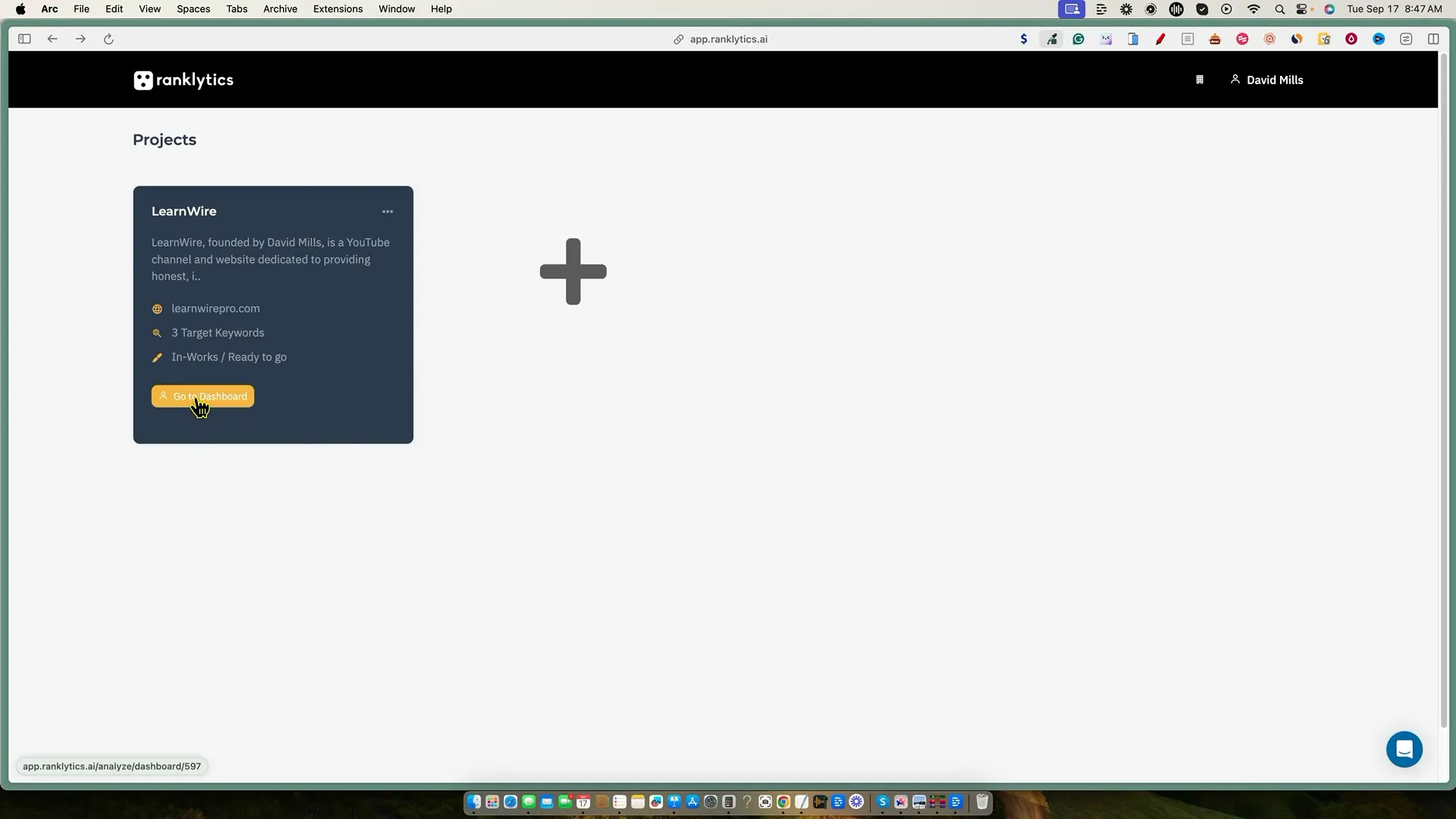Reload the page
The width and height of the screenshot is (1456, 819).
(x=108, y=39)
